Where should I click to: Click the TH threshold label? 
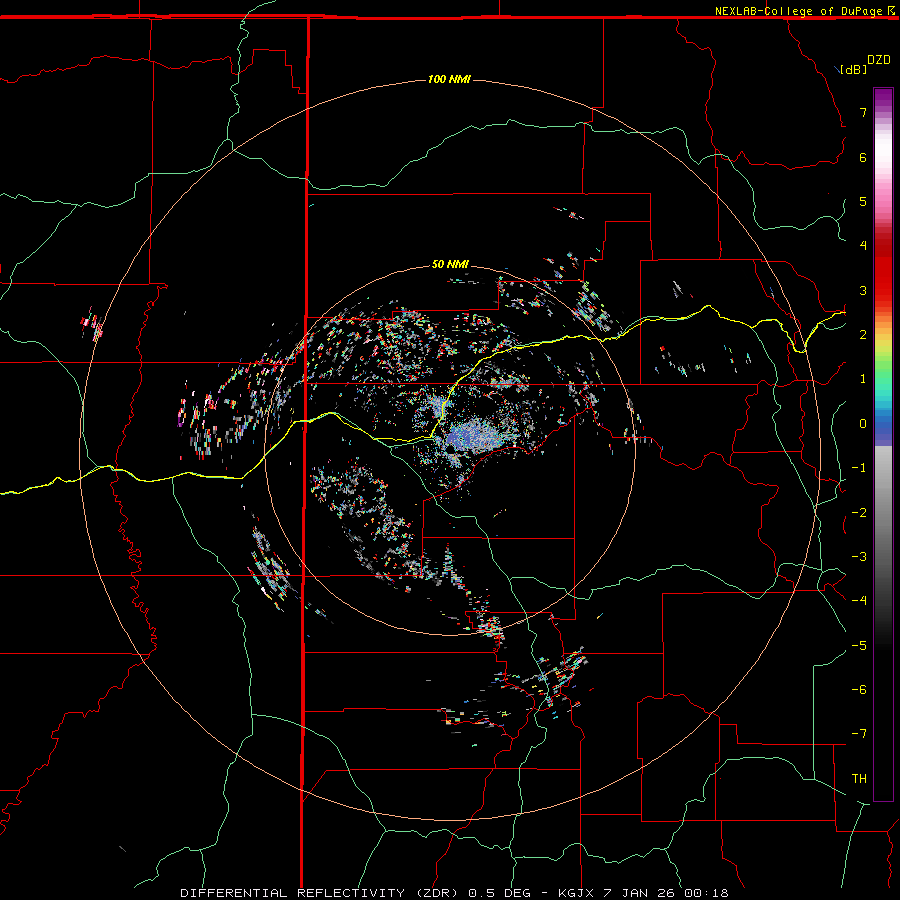859,779
